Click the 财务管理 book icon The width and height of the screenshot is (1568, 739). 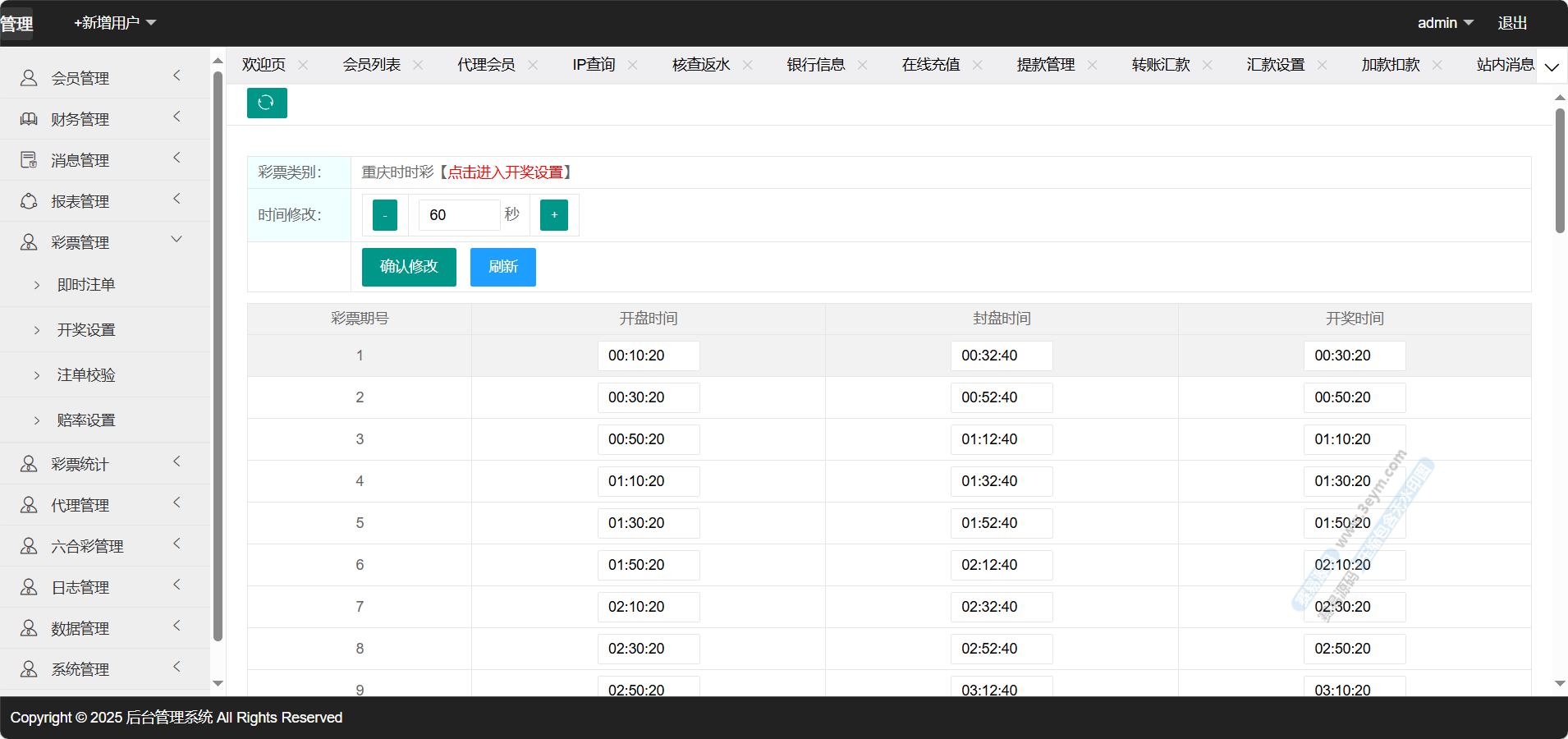29,119
